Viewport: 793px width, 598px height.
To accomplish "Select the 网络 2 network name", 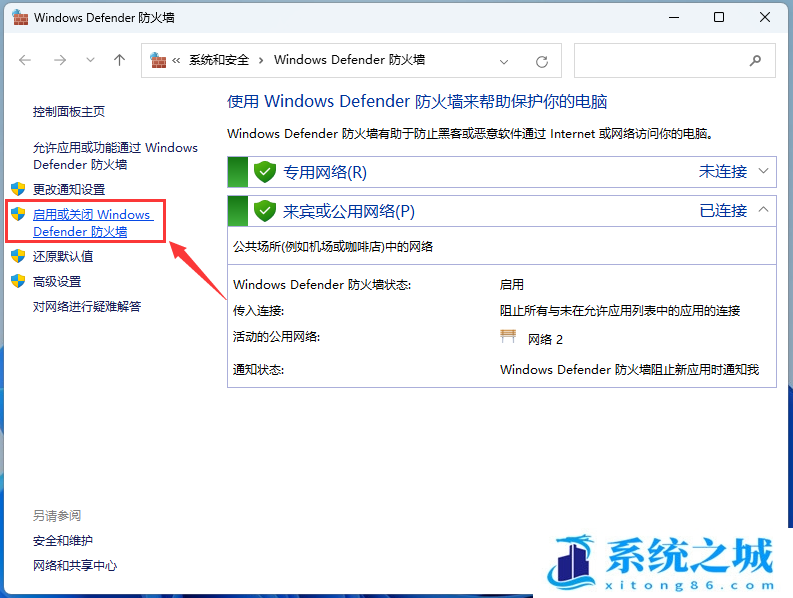I will 545,339.
